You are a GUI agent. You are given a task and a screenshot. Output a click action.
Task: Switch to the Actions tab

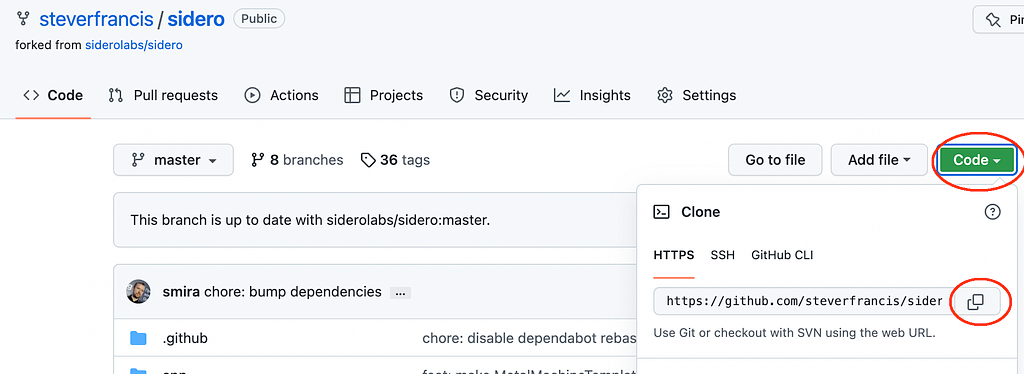coord(281,95)
